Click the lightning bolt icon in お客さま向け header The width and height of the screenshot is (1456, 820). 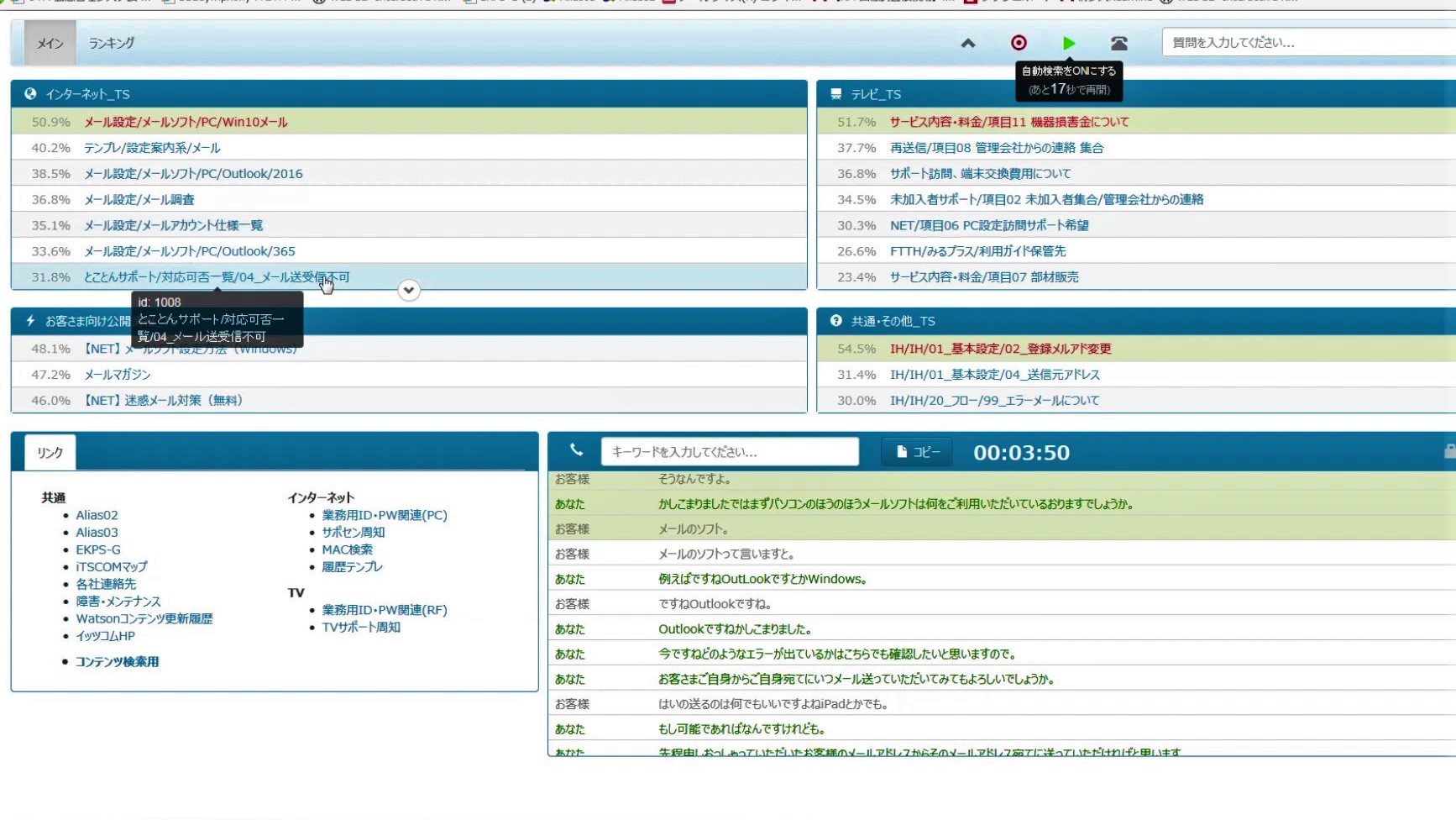pyautogui.click(x=30, y=321)
